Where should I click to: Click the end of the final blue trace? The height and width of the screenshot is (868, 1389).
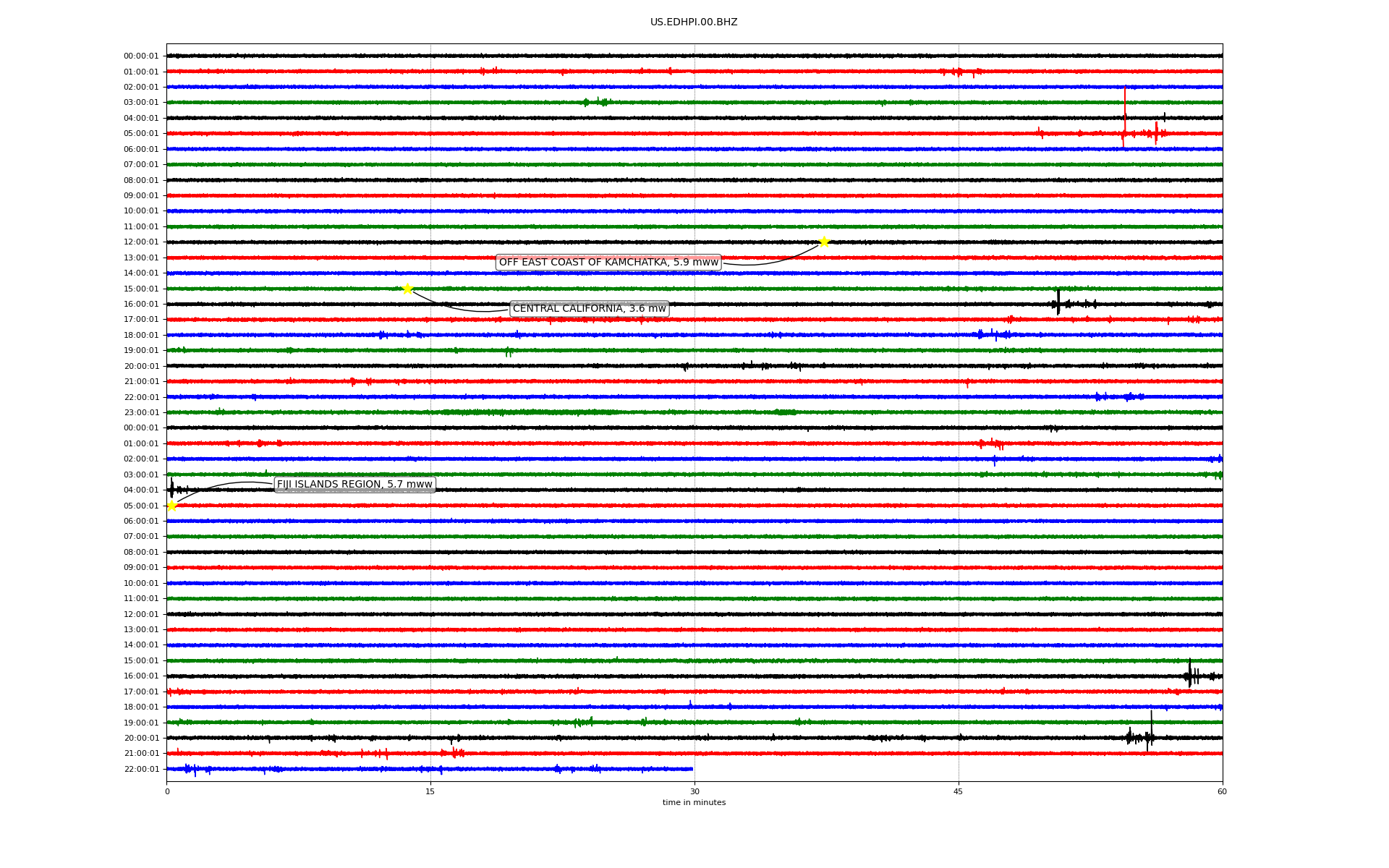click(692, 769)
